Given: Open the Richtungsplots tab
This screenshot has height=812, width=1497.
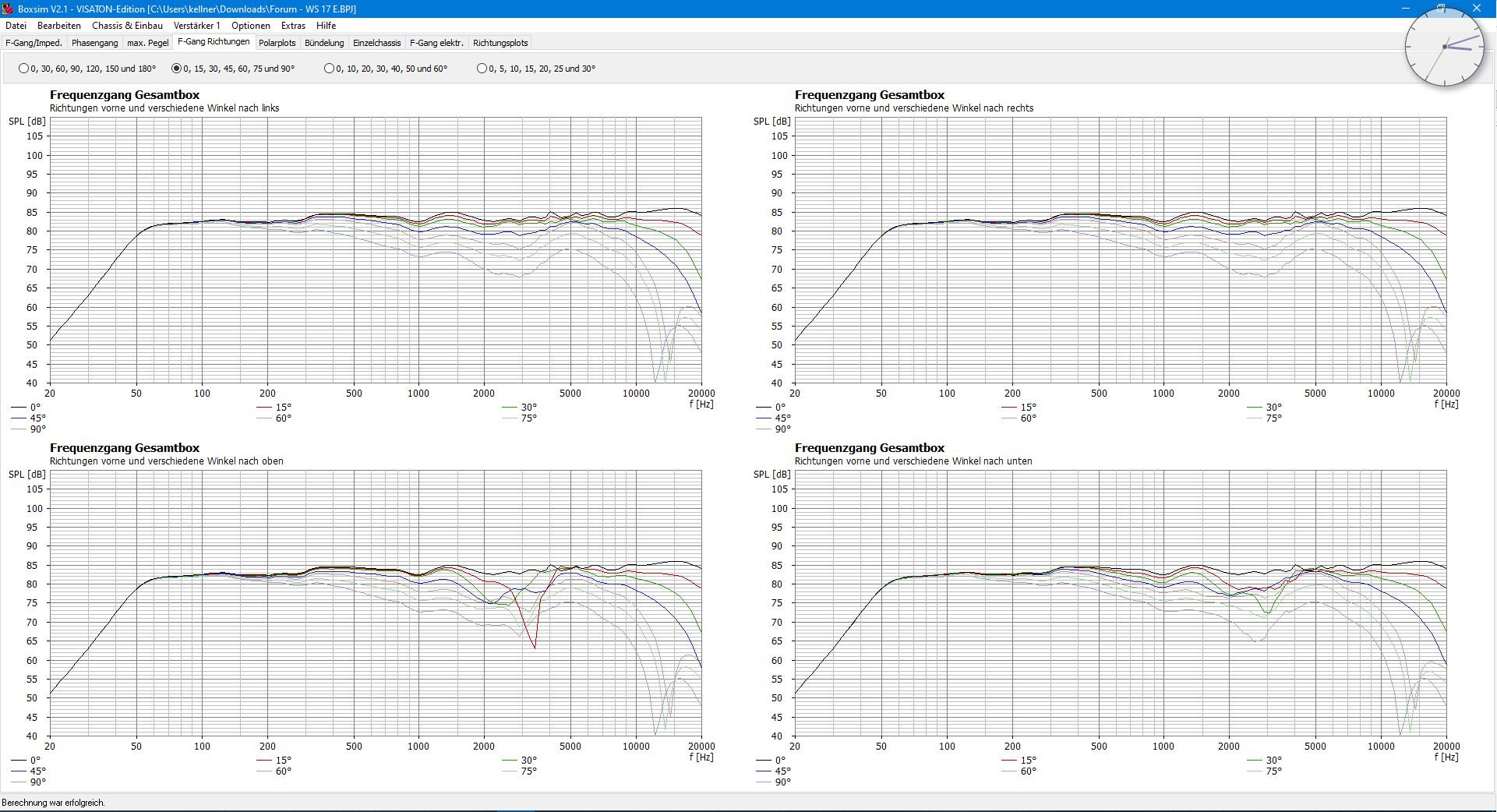Looking at the screenshot, I should (x=500, y=43).
